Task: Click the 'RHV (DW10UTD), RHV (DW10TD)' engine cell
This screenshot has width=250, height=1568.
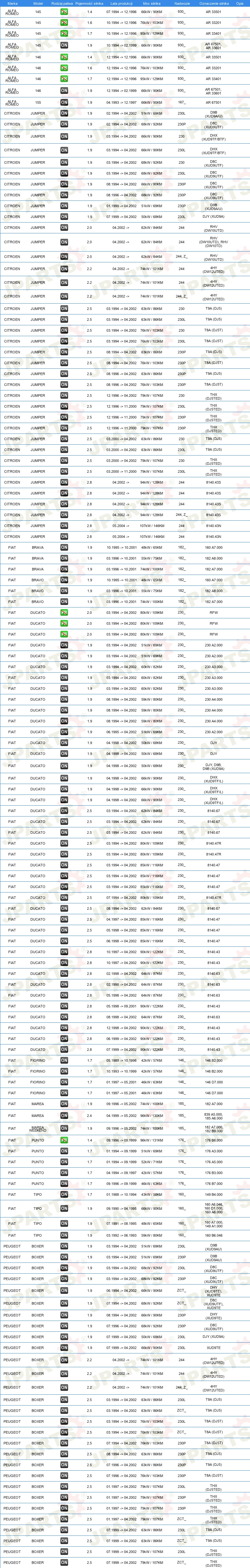Action: (x=214, y=242)
